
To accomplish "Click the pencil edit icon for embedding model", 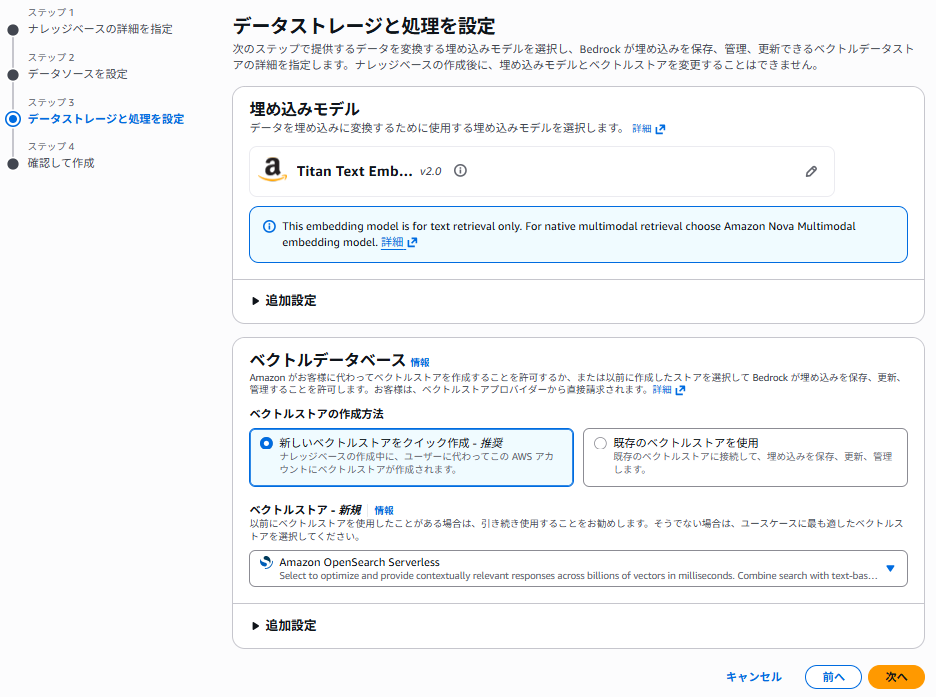I will pyautogui.click(x=811, y=172).
